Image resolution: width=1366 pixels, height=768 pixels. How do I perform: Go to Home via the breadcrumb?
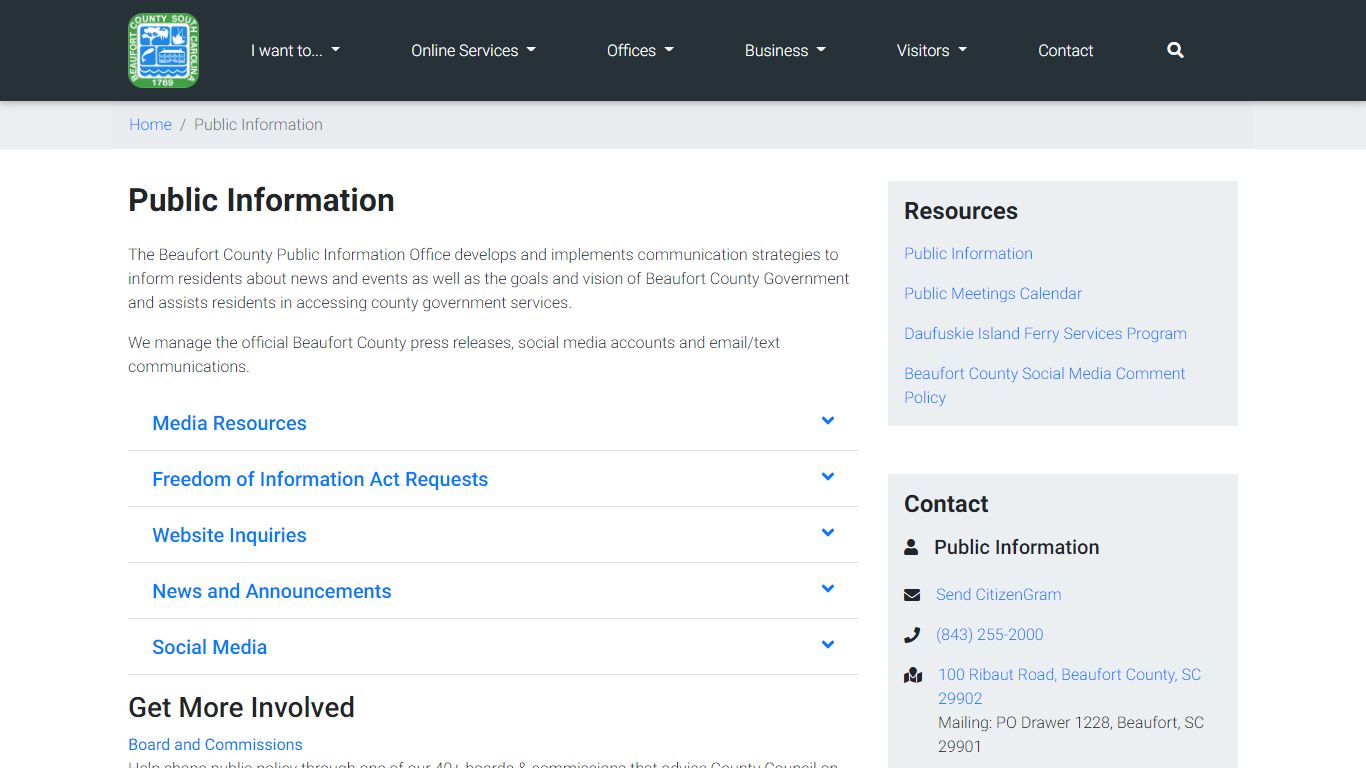(x=150, y=124)
